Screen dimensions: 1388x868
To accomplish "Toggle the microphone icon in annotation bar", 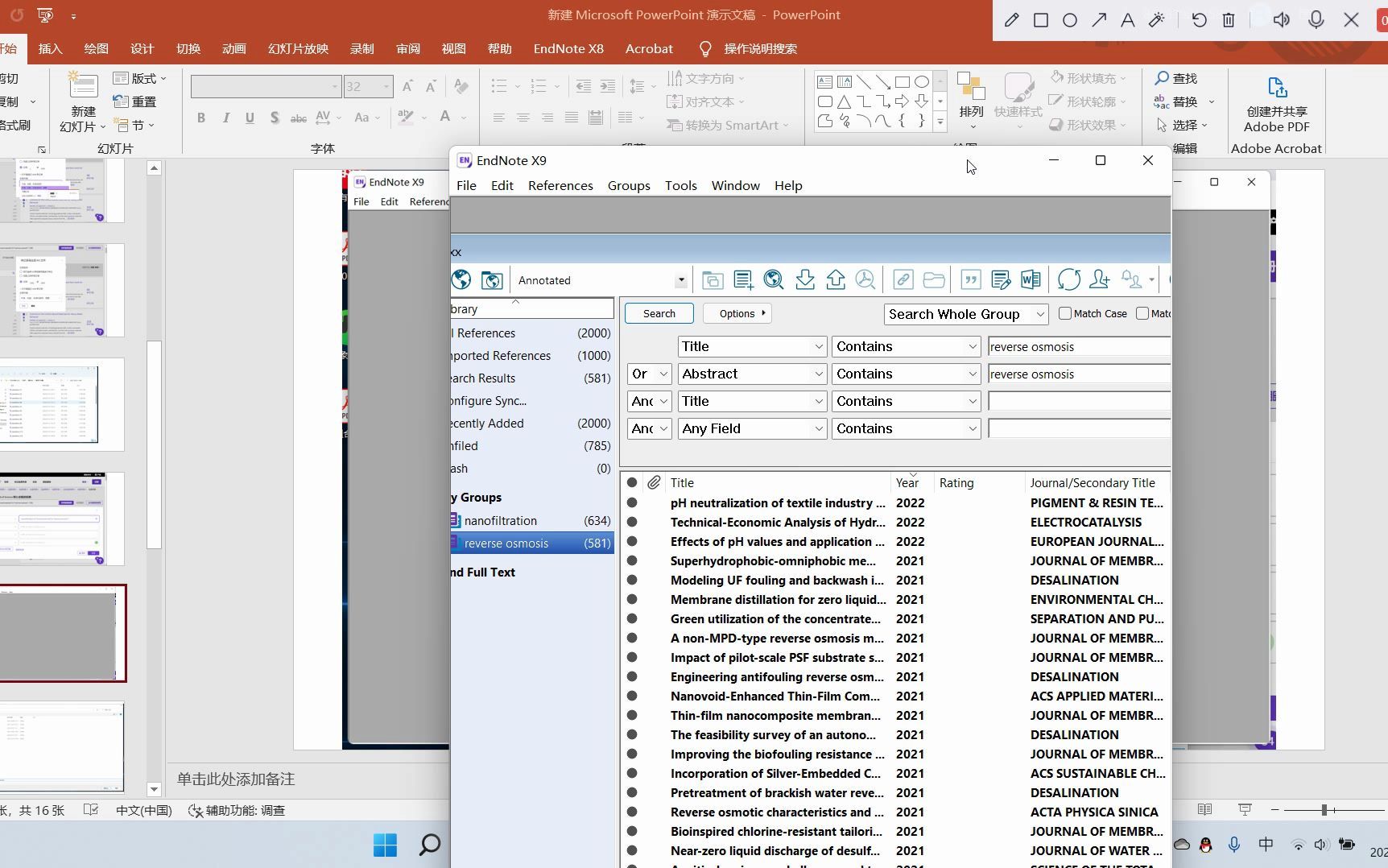I will pos(1316,20).
